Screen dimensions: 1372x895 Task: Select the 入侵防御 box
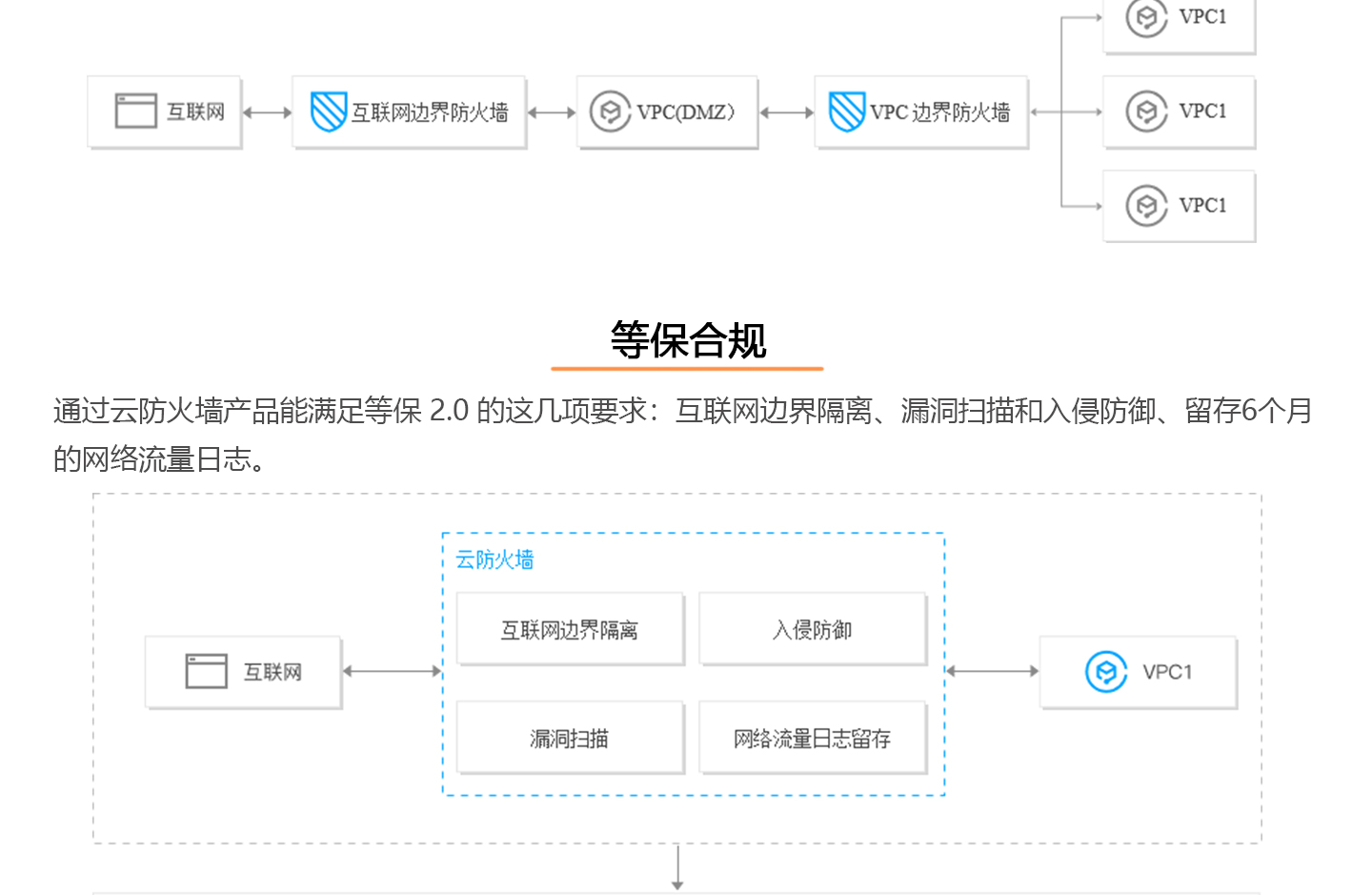[813, 629]
